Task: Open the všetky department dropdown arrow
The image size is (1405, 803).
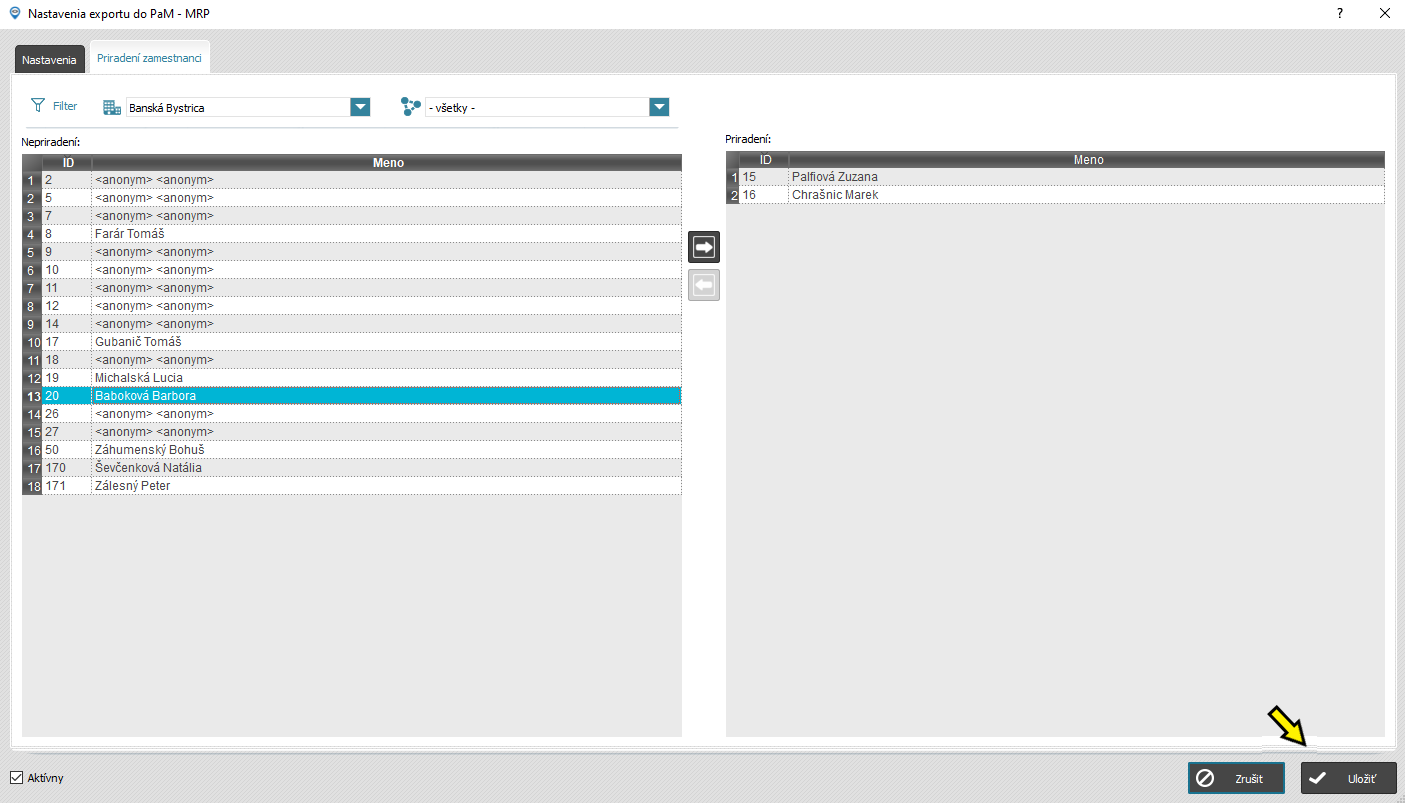Action: [x=658, y=107]
